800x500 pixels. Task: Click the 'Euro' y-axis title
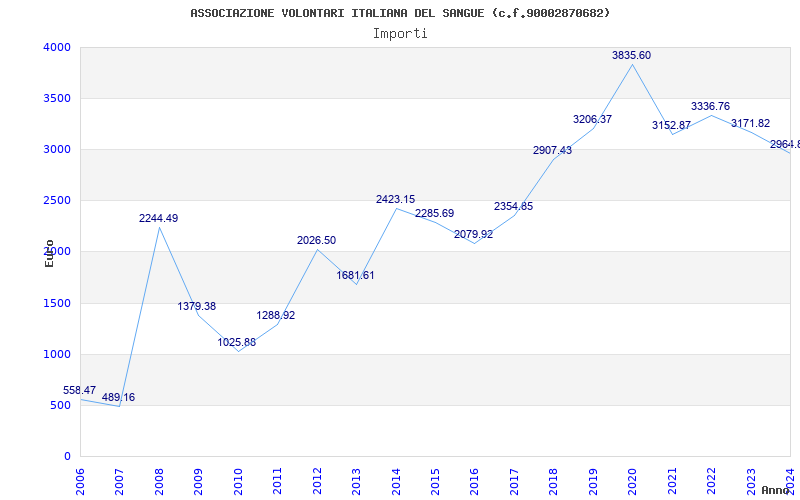pyautogui.click(x=49, y=253)
